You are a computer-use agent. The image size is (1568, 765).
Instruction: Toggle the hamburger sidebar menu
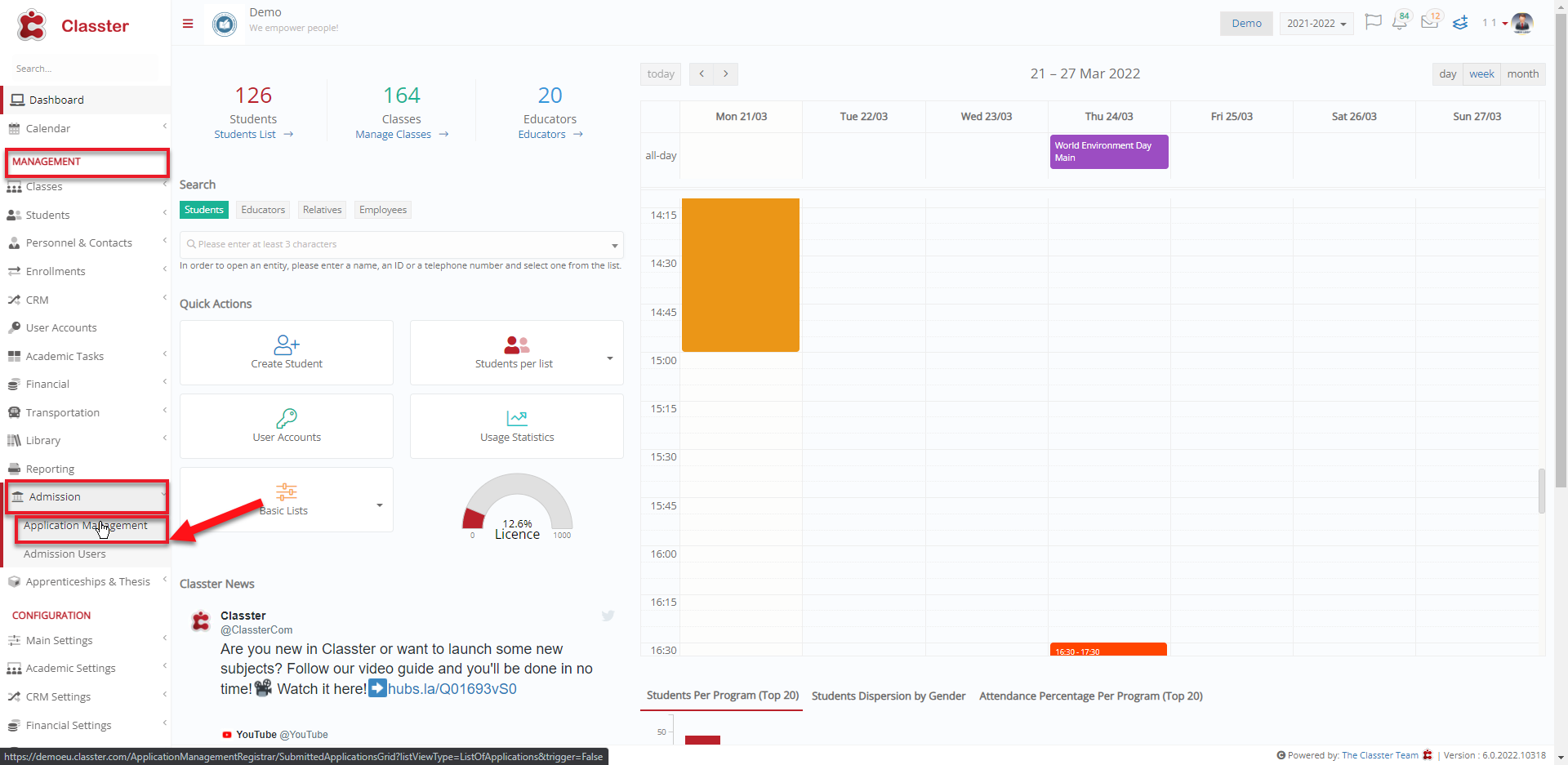[x=188, y=24]
